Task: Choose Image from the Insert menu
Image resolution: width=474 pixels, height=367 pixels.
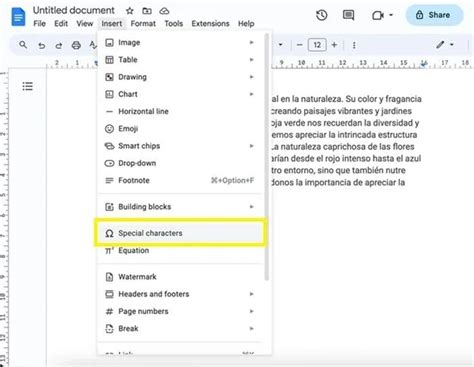Action: [x=180, y=43]
